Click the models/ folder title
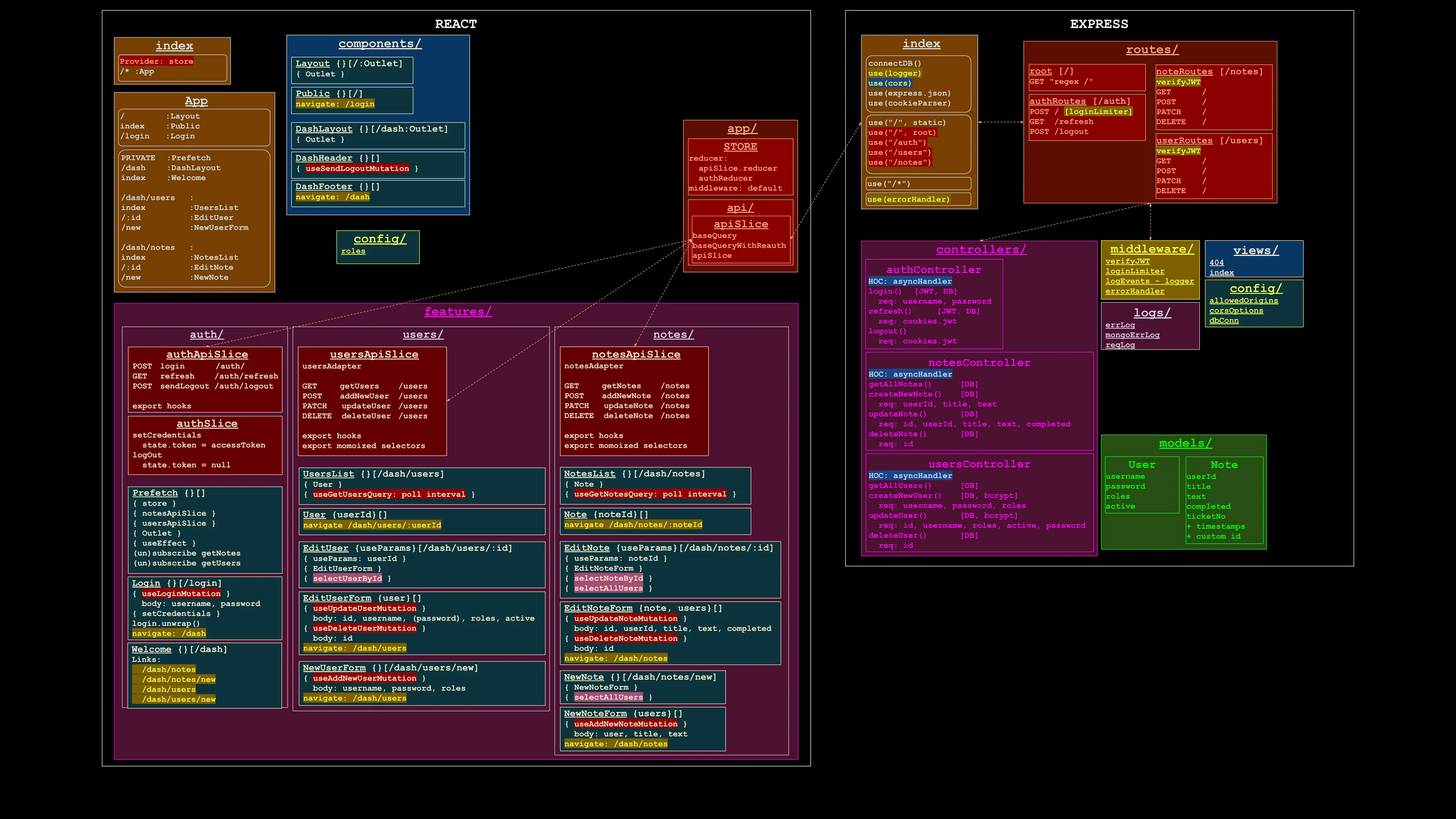 pyautogui.click(x=1185, y=443)
